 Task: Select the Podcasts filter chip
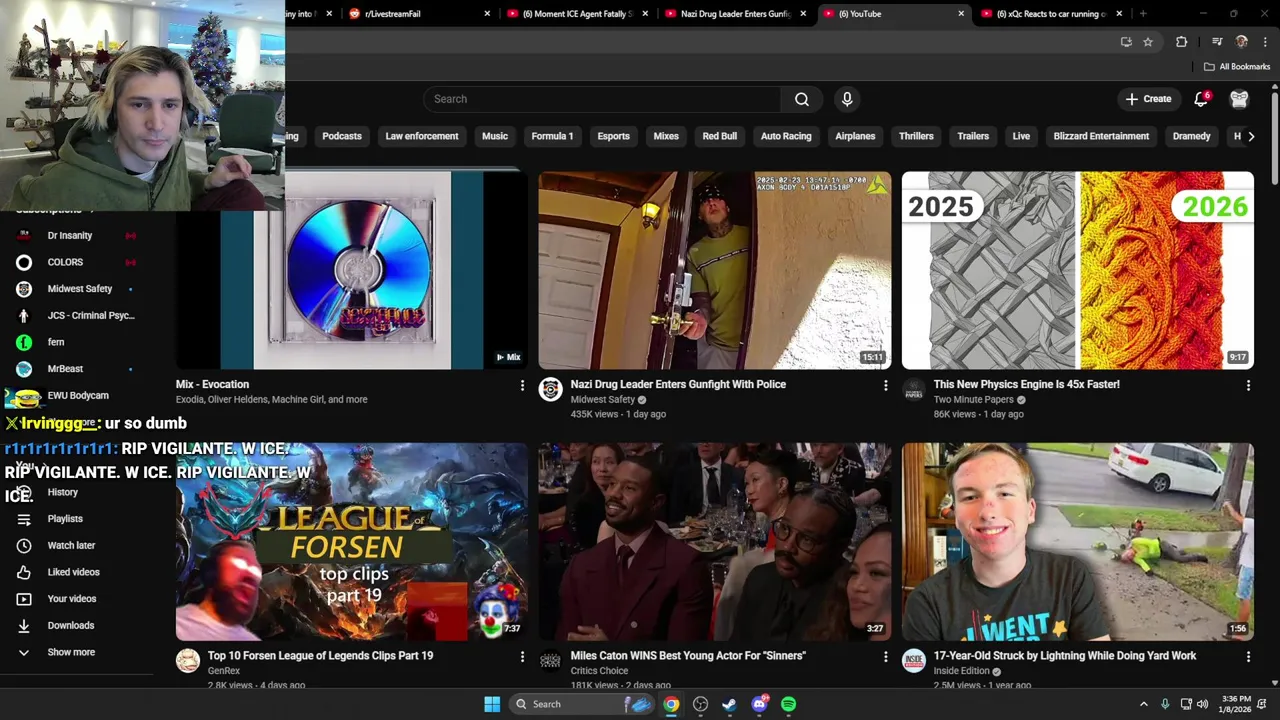tap(342, 136)
